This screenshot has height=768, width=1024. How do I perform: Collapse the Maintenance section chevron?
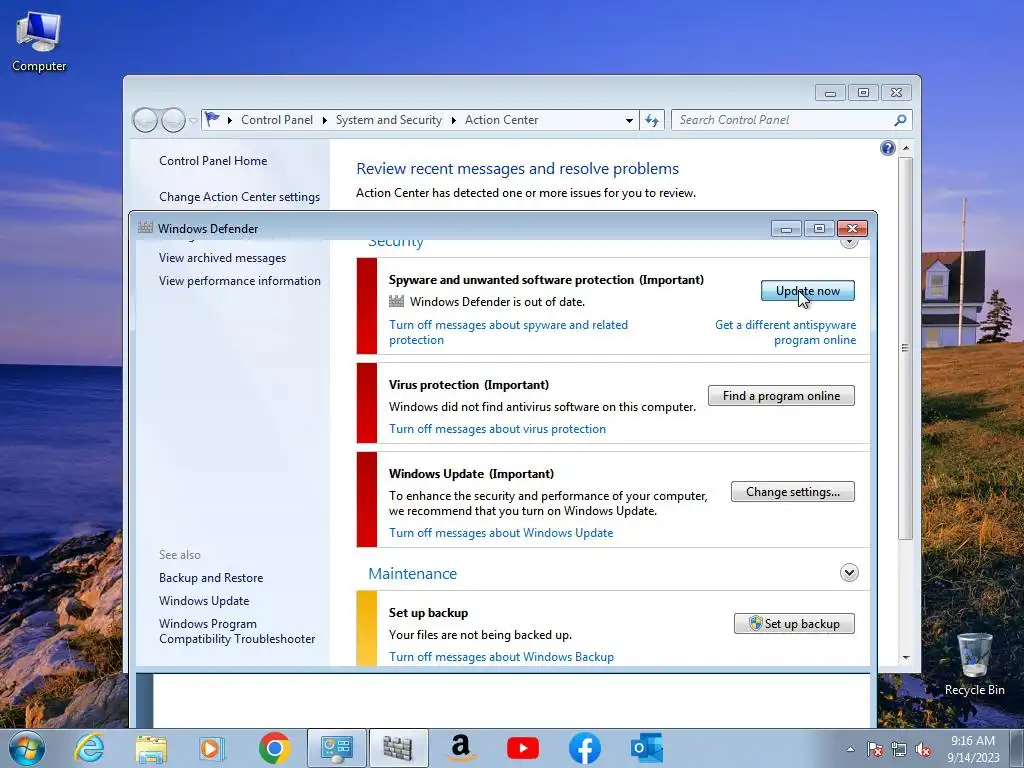849,573
